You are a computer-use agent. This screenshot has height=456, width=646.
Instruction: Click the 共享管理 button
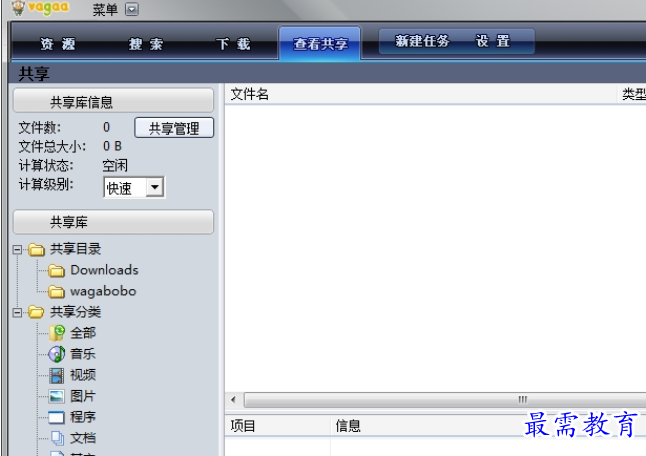[174, 128]
